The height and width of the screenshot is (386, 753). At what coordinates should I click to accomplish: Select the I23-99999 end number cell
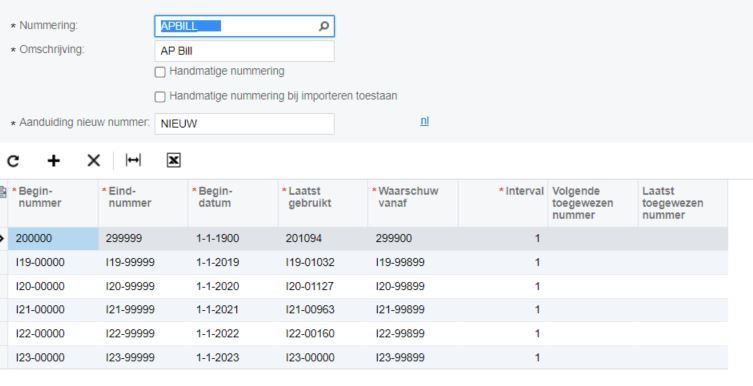143,358
